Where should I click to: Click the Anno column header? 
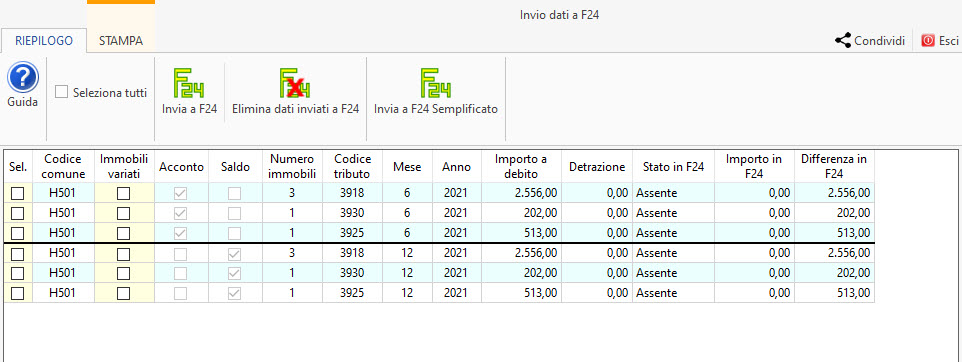click(x=456, y=166)
